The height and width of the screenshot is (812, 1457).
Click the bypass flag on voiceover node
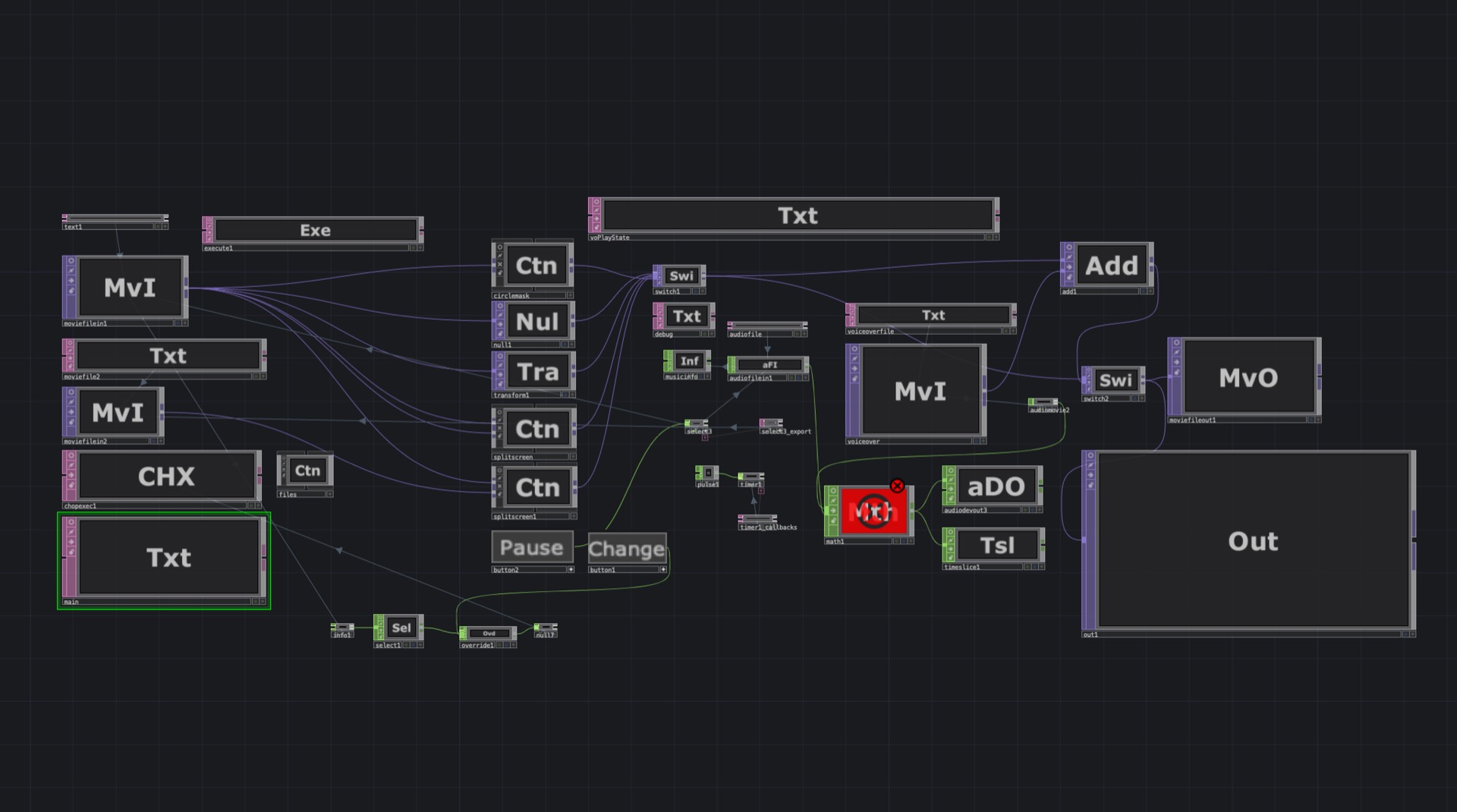pyautogui.click(x=854, y=359)
